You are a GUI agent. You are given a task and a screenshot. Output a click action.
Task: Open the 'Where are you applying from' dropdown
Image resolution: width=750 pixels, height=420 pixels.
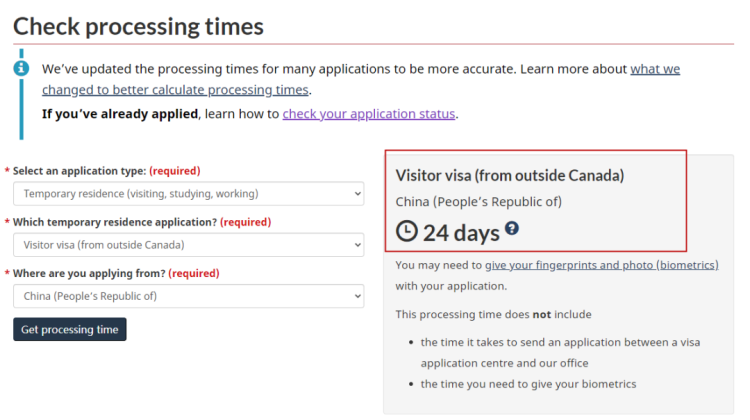pyautogui.click(x=188, y=296)
